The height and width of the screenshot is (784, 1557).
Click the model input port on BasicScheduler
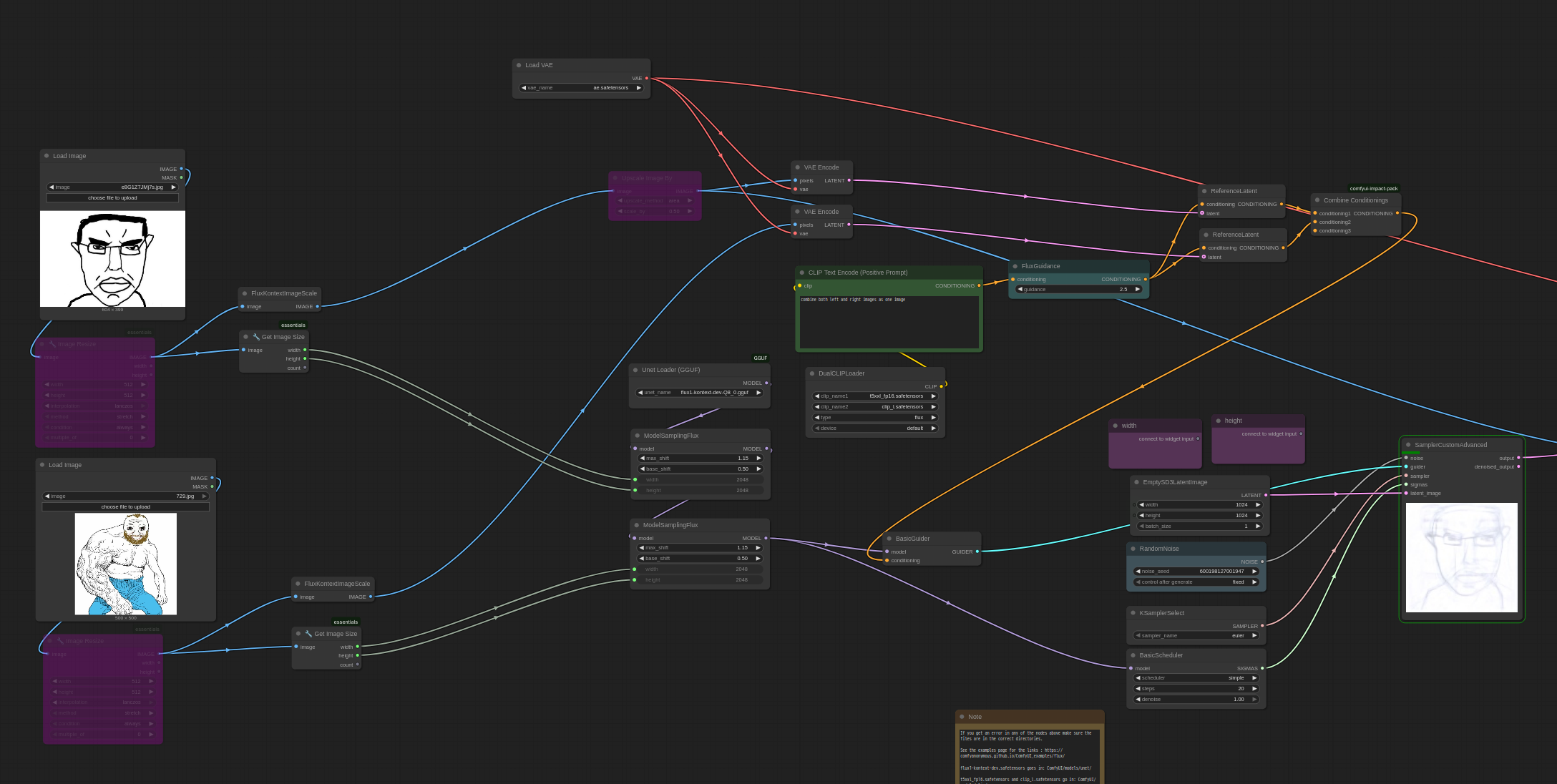coord(1131,668)
